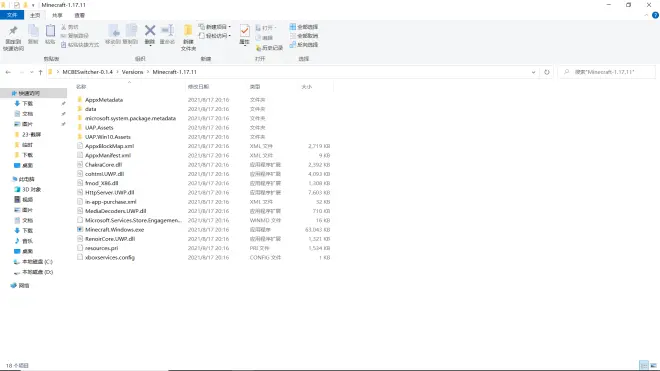This screenshot has width=660, height=371.
Task: Switch to thumbnail view icon in status bar
Action: (x=653, y=365)
